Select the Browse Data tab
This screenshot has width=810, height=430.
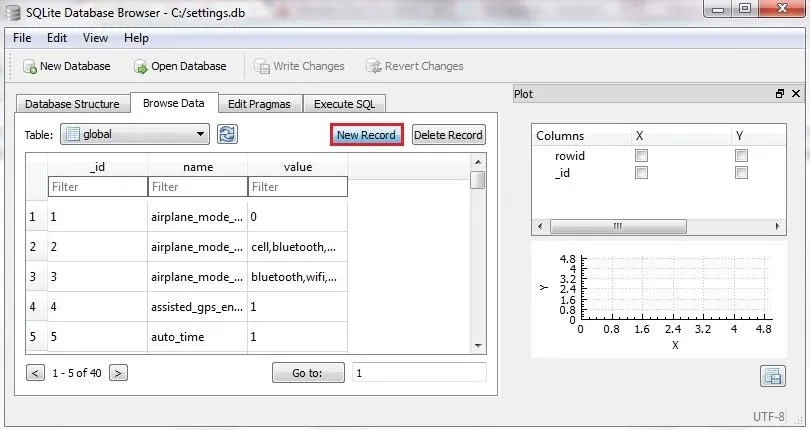point(174,103)
